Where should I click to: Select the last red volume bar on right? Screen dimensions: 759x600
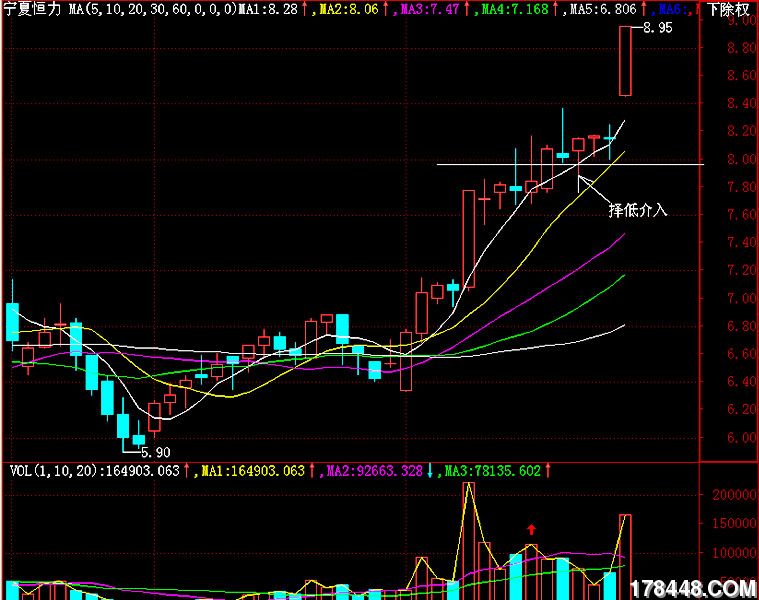(x=625, y=557)
